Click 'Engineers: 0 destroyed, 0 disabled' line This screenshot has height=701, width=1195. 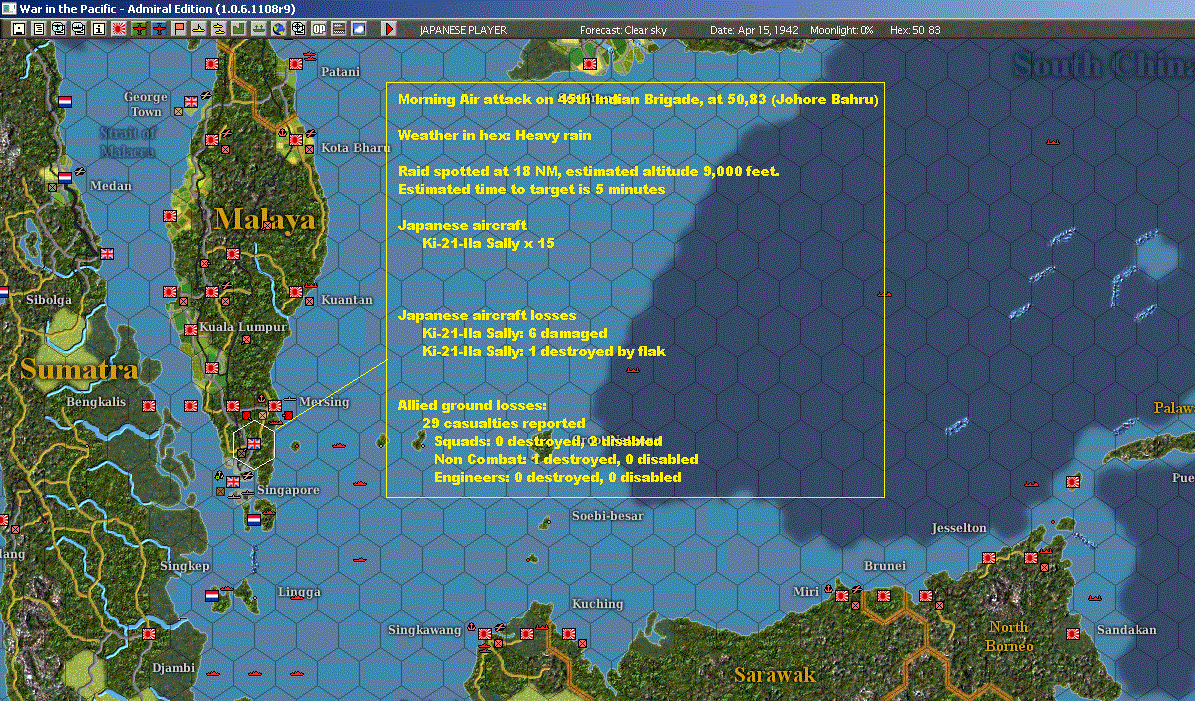tap(558, 477)
